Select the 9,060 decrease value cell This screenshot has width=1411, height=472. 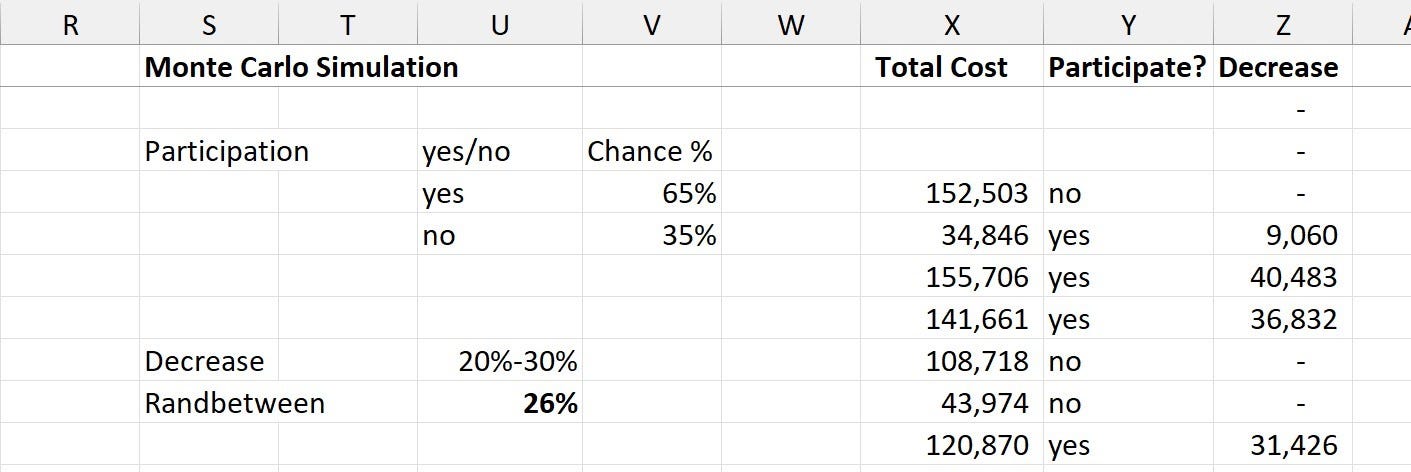(x=1283, y=235)
